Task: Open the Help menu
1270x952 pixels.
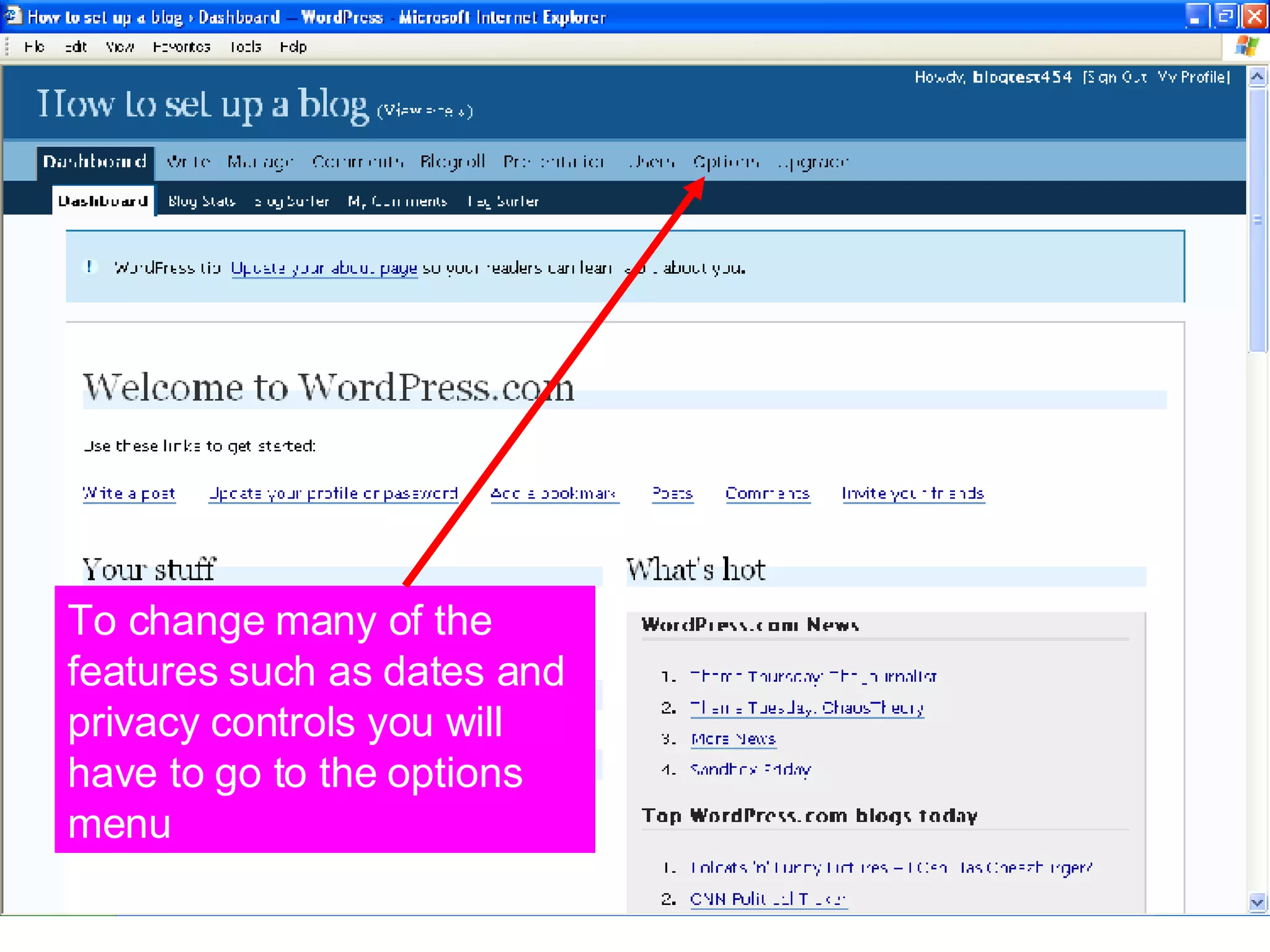Action: tap(293, 47)
